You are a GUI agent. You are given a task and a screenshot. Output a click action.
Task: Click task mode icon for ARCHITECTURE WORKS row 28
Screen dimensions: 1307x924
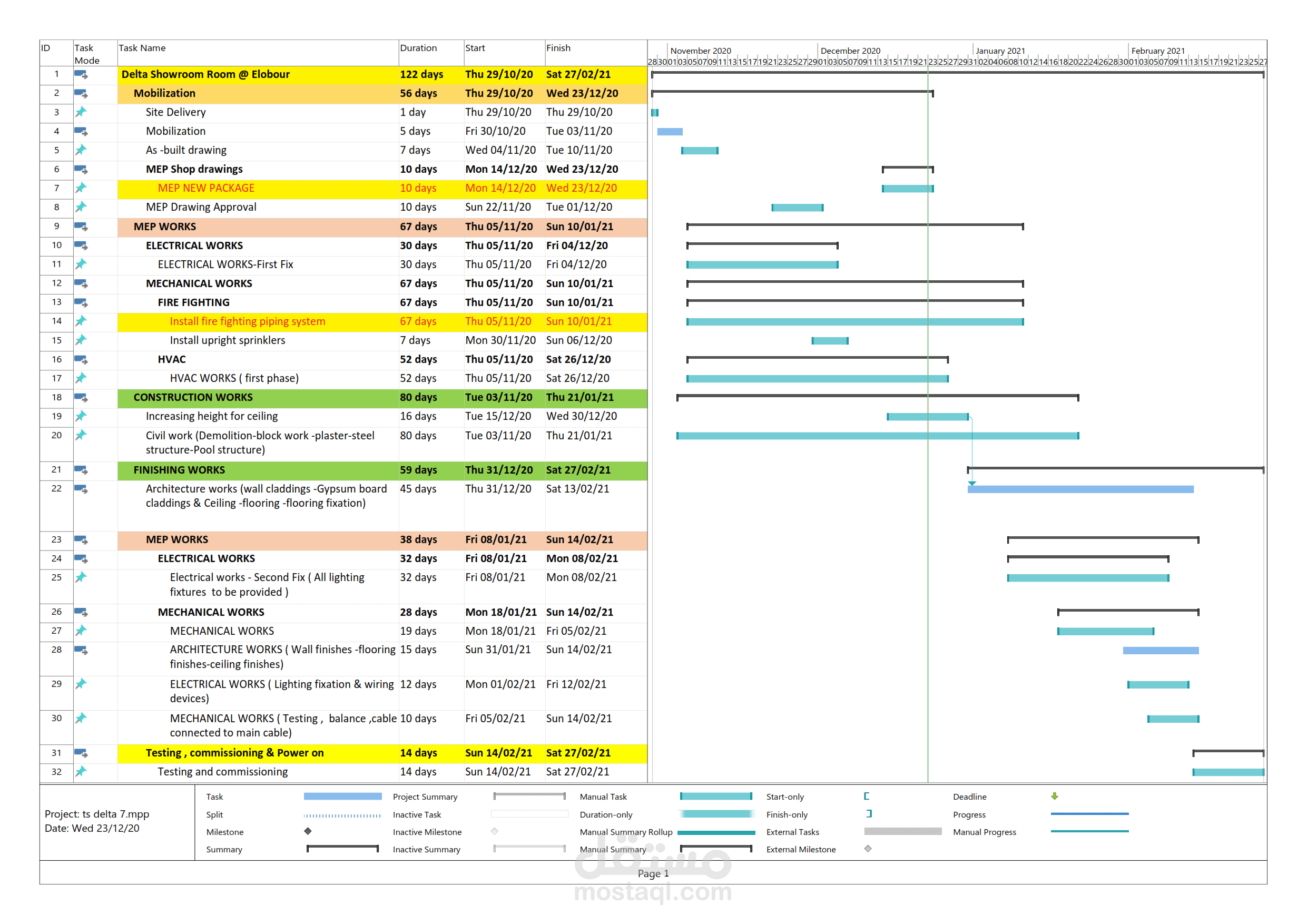click(81, 650)
